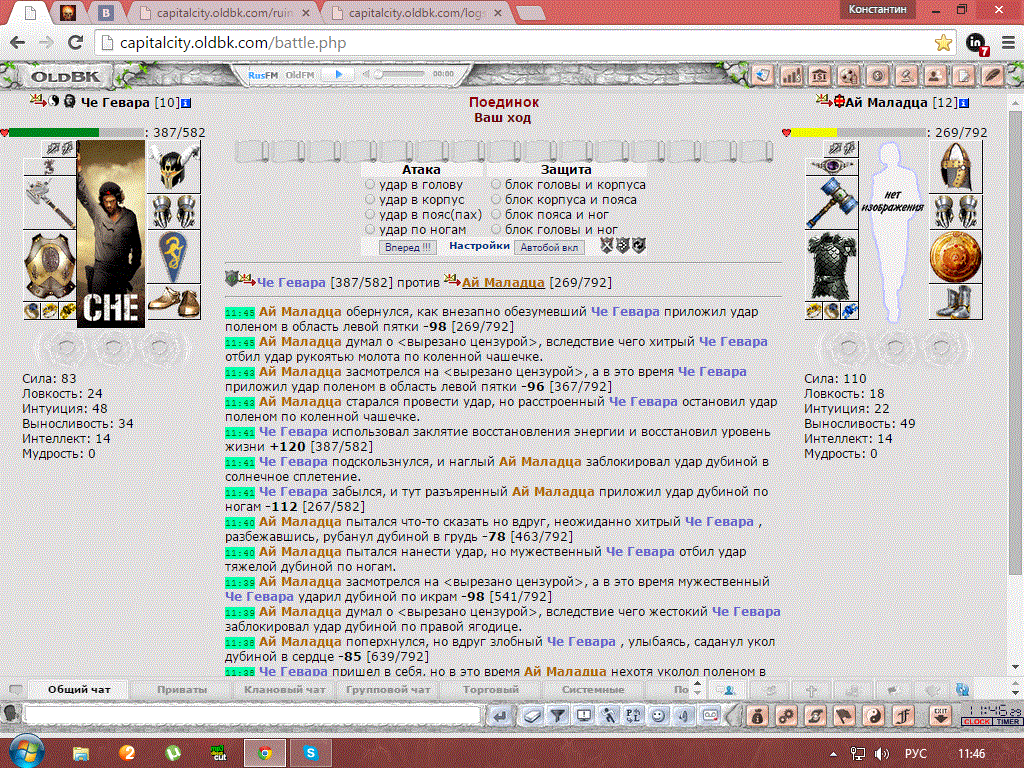
Task: Click the Windows Start button
Action: (x=26, y=752)
